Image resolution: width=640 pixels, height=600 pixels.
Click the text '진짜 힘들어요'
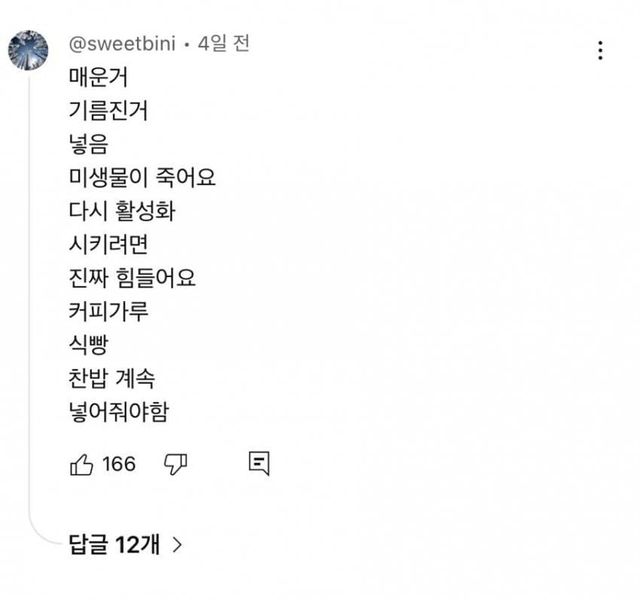point(133,278)
